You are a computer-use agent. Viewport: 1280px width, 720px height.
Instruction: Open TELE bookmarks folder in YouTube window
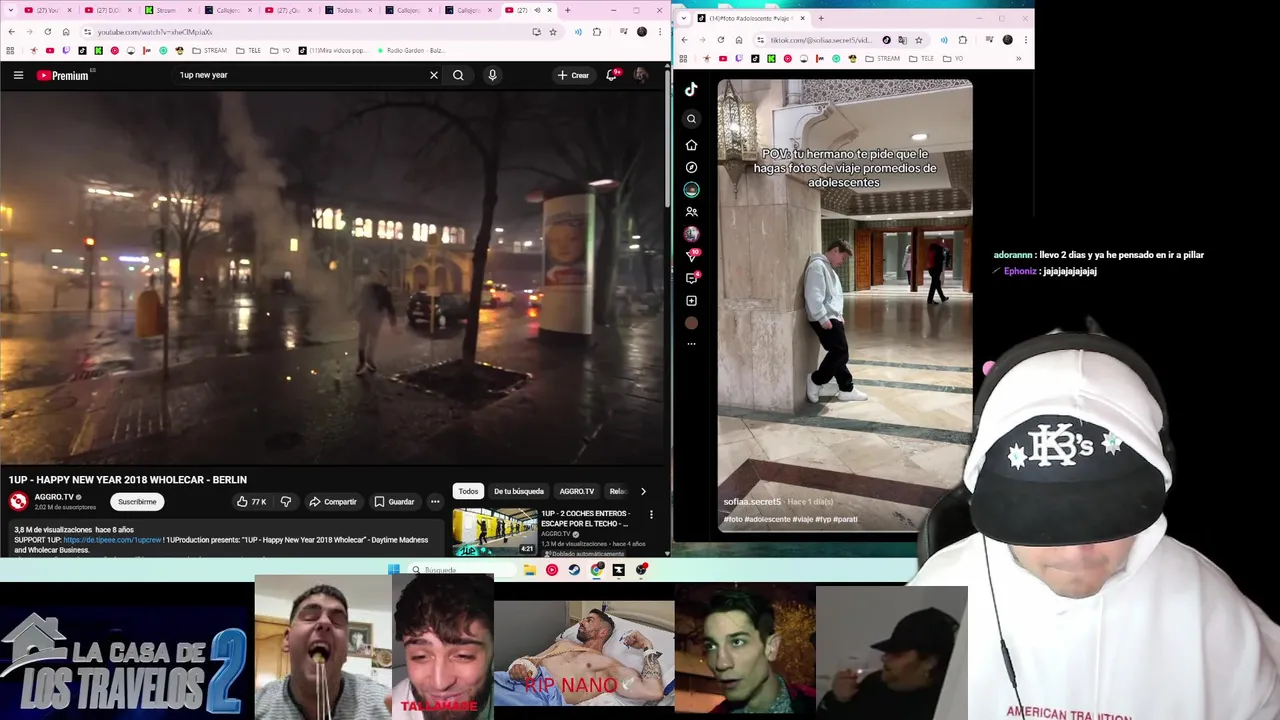coord(249,50)
